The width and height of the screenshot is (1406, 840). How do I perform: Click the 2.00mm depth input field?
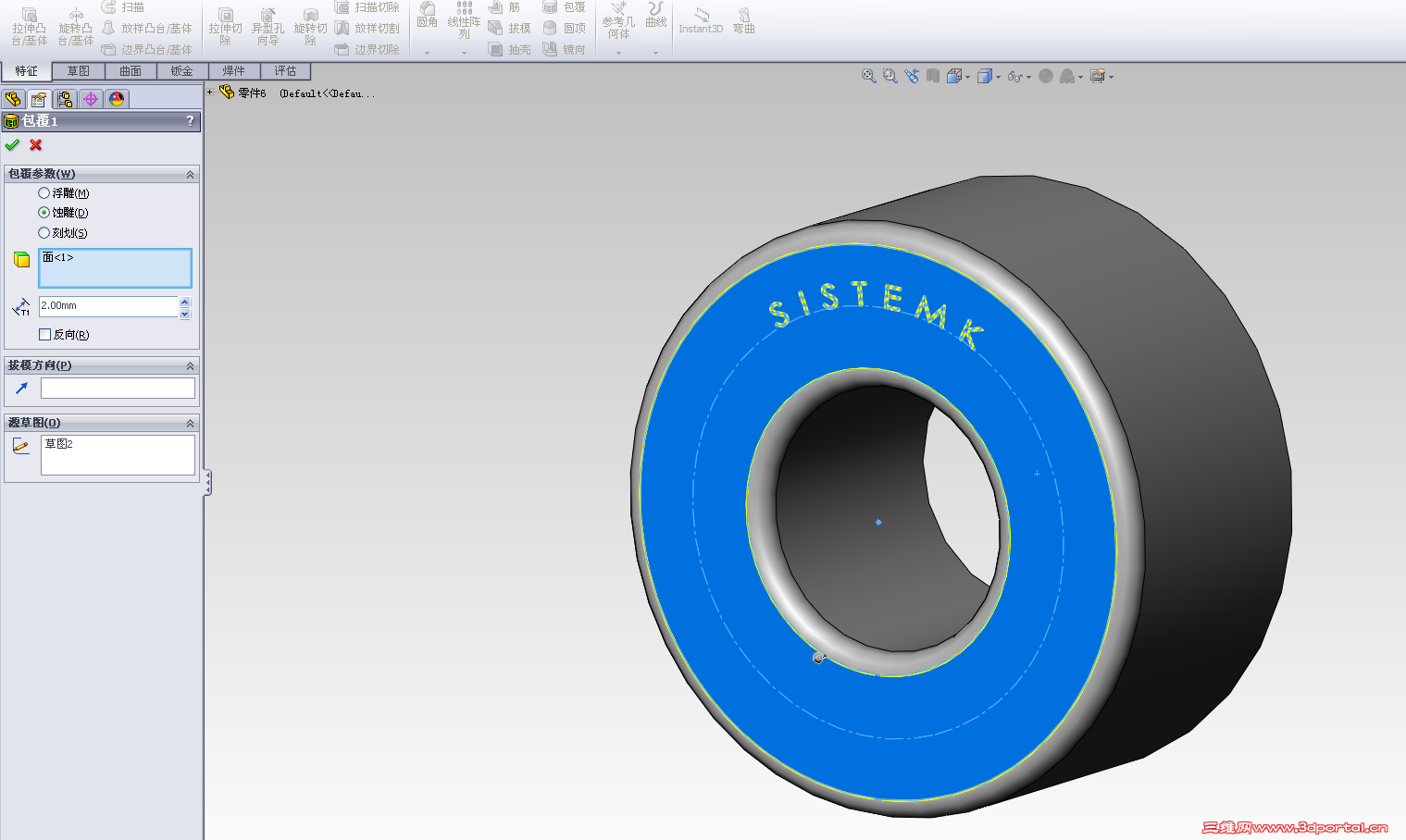click(x=108, y=306)
